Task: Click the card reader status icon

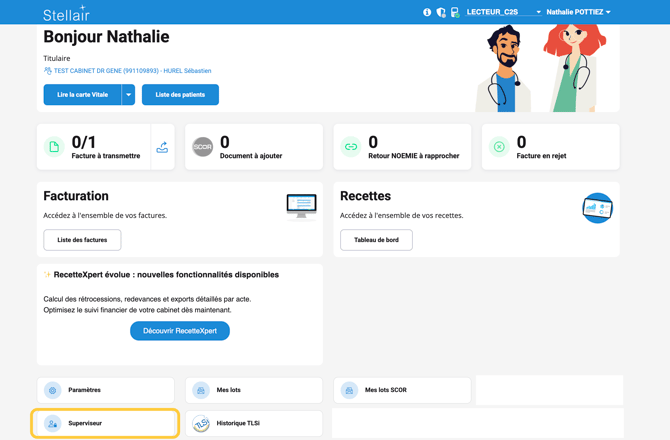Action: 455,13
